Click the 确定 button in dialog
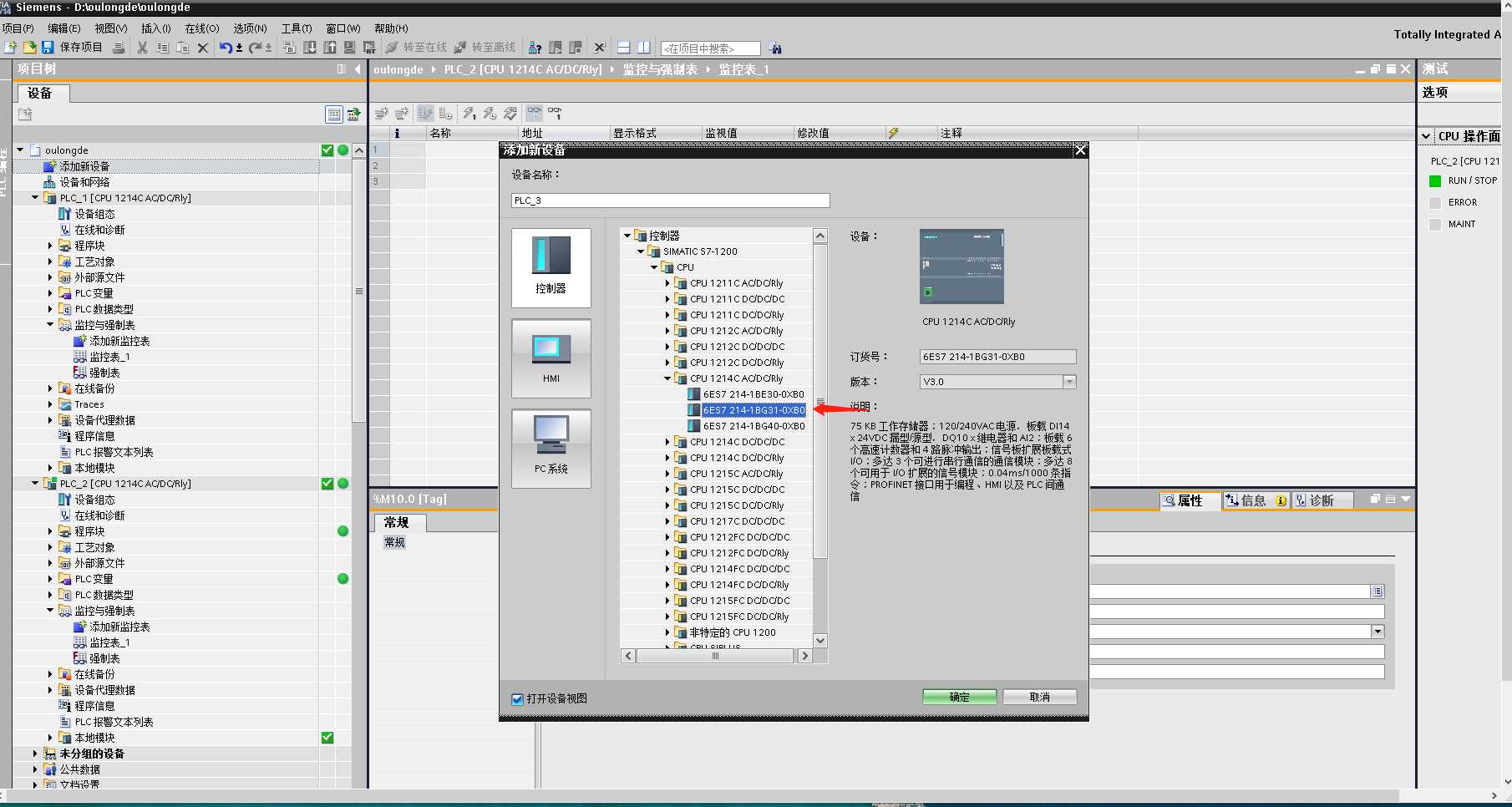Image resolution: width=1512 pixels, height=807 pixels. [x=959, y=697]
